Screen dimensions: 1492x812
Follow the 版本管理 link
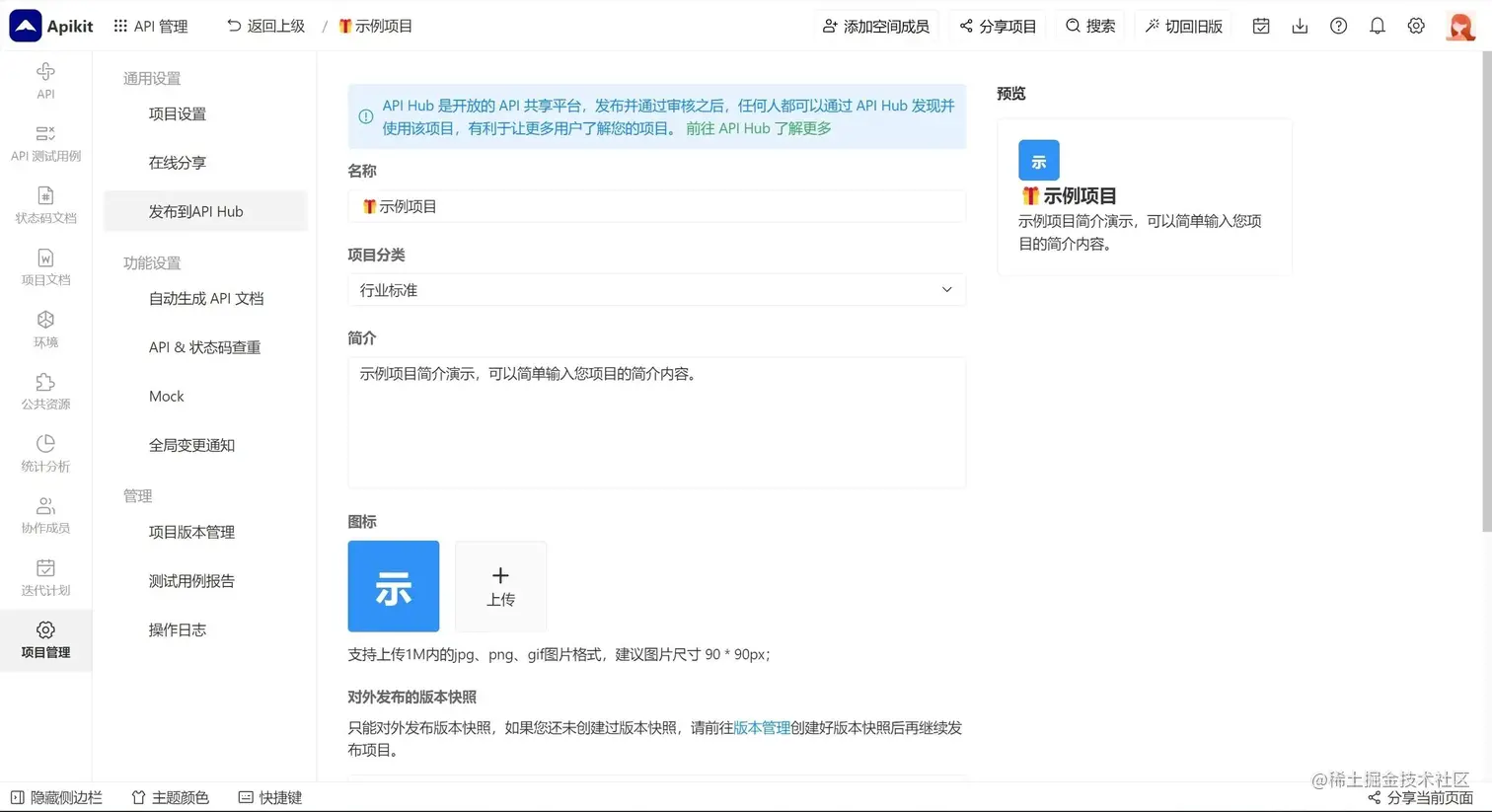pos(762,728)
